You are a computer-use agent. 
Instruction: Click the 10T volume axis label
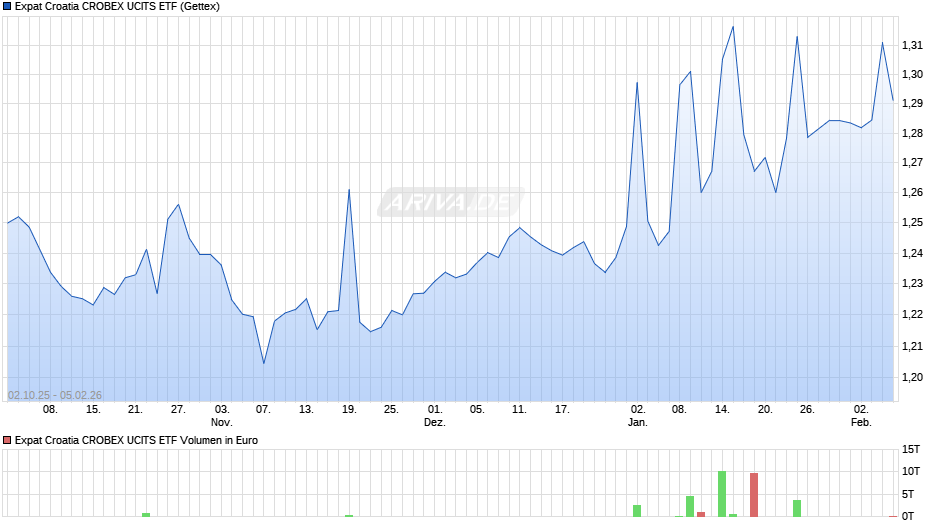(911, 471)
